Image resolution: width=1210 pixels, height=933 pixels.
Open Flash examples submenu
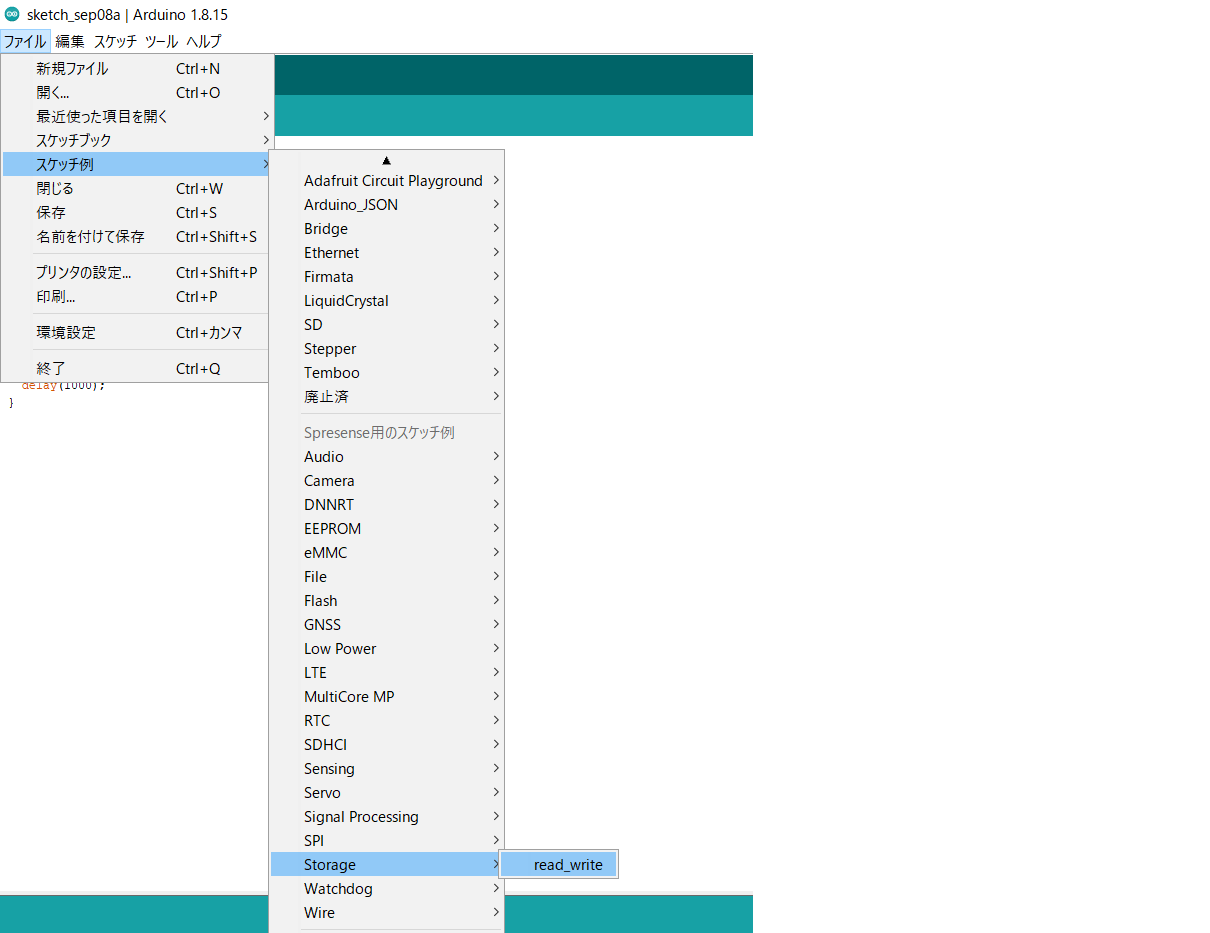386,601
